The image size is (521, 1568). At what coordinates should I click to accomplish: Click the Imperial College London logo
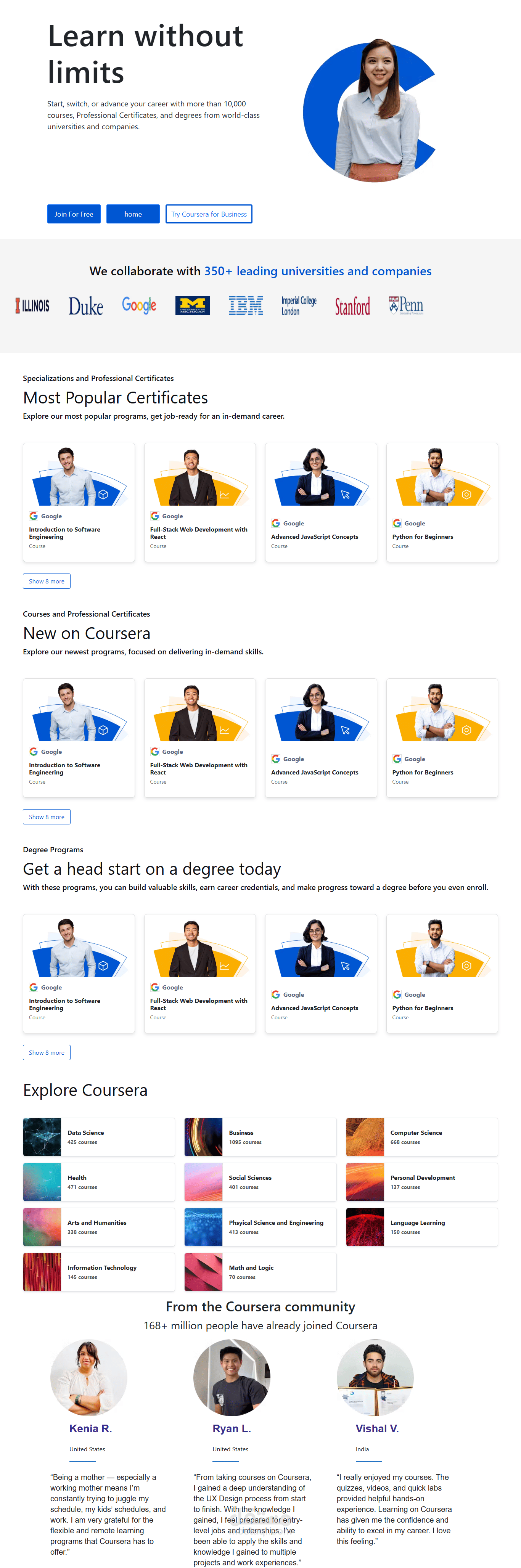299,305
